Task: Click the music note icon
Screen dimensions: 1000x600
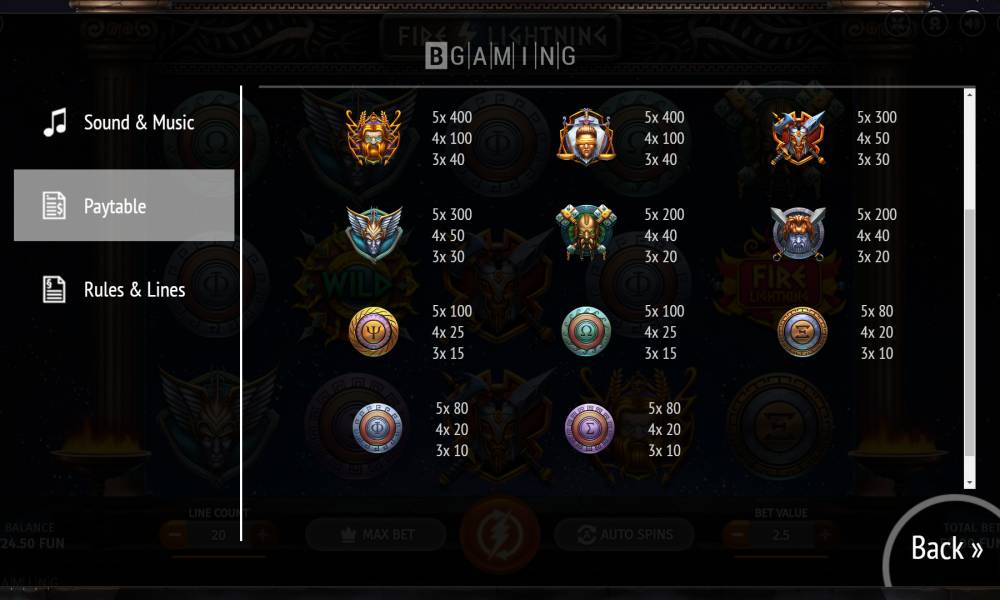Action: (55, 122)
